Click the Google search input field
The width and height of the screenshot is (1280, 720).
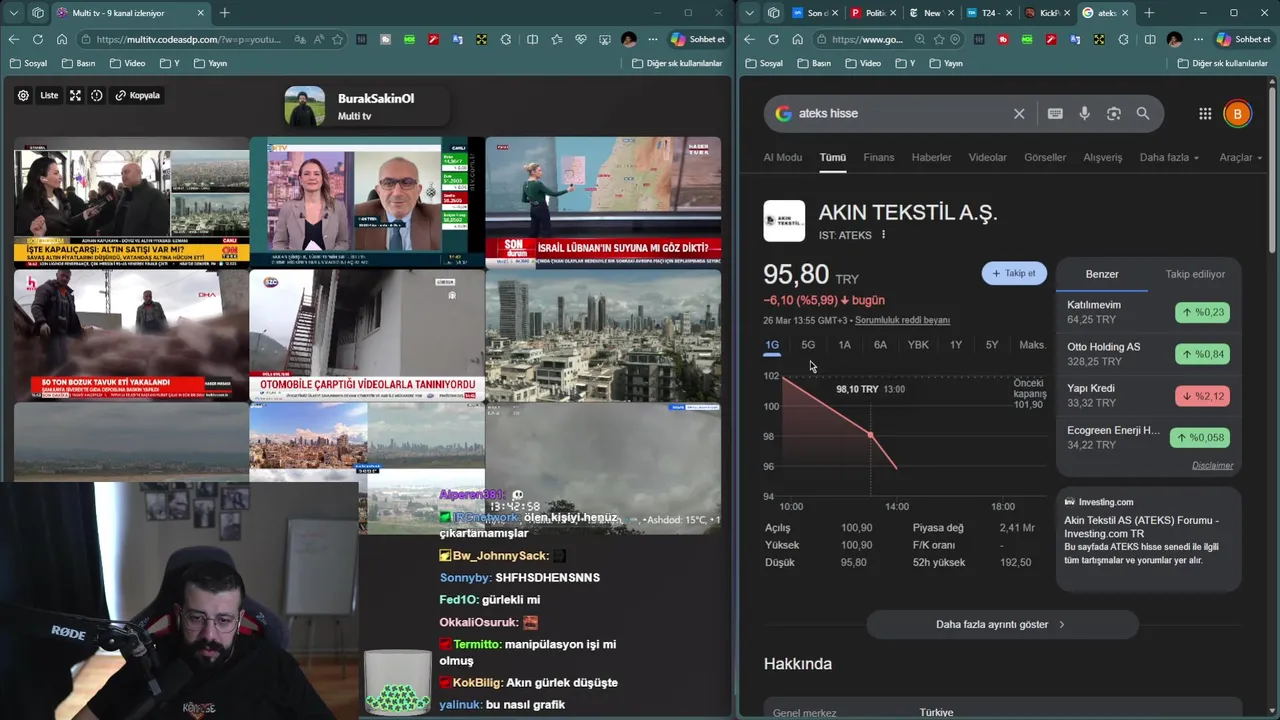click(900, 114)
